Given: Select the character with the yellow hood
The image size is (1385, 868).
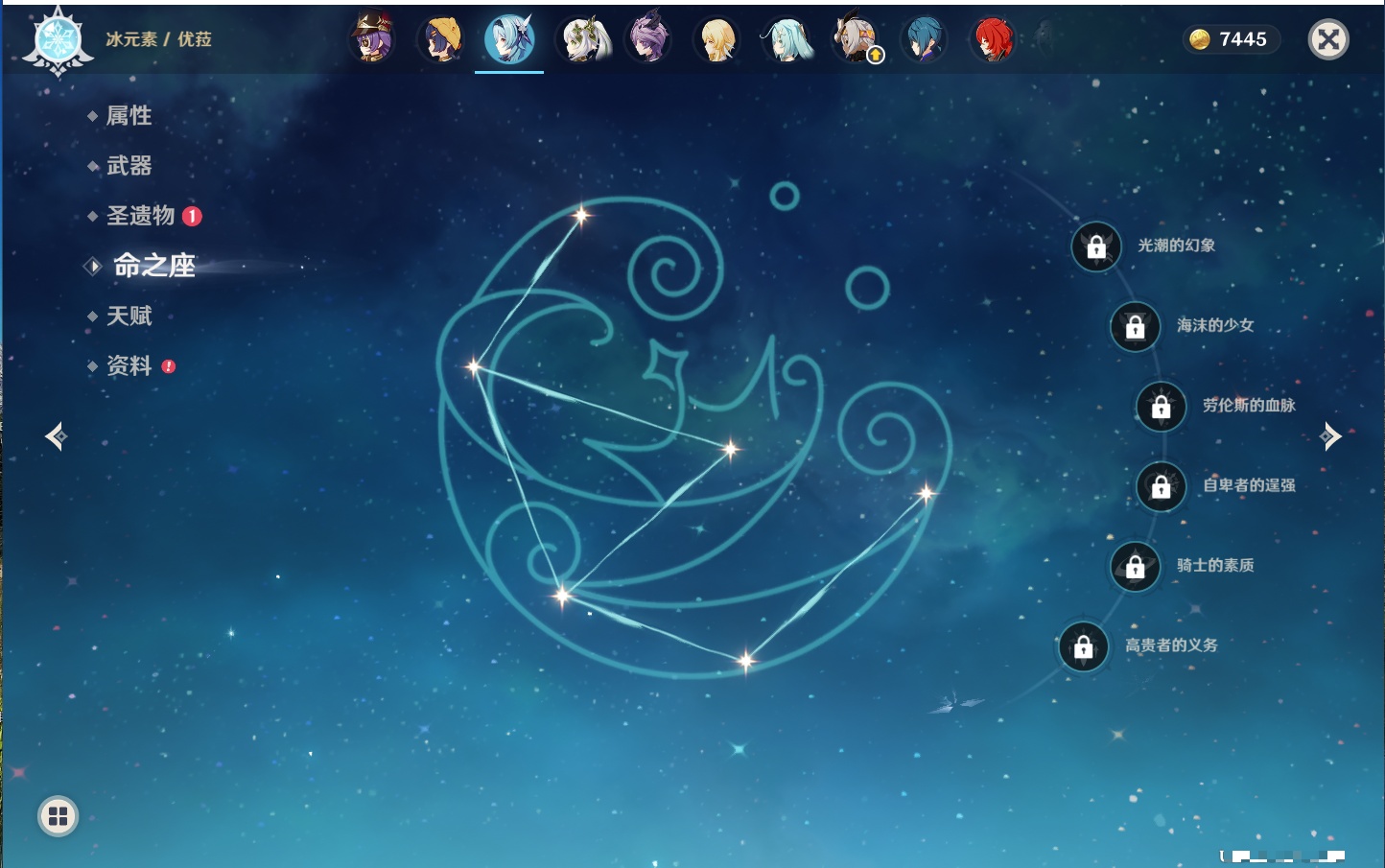Looking at the screenshot, I should coord(441,38).
